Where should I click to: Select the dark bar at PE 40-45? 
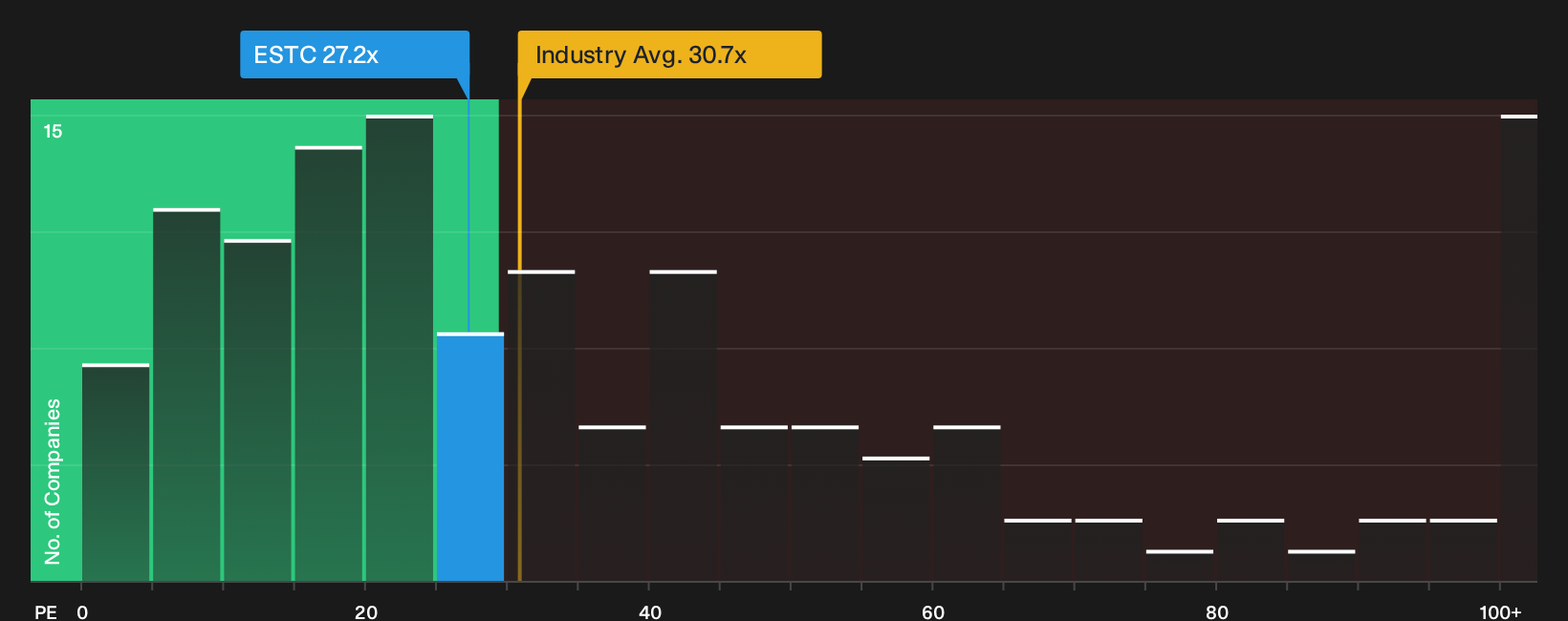click(683, 426)
